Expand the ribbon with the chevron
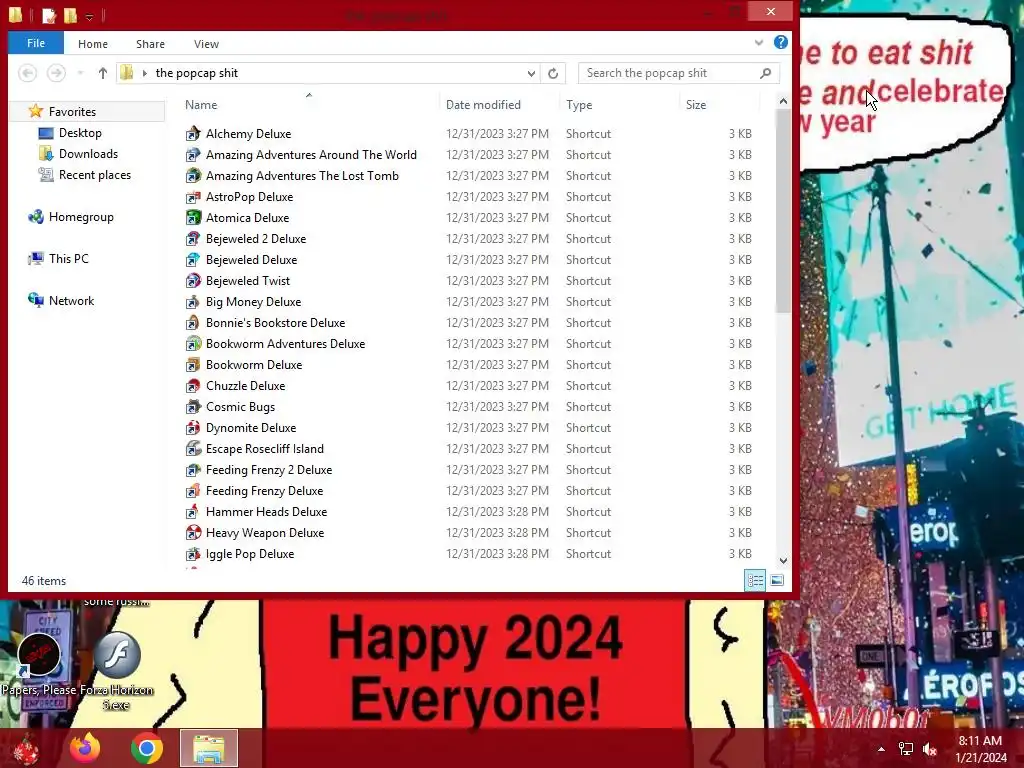 pos(758,42)
